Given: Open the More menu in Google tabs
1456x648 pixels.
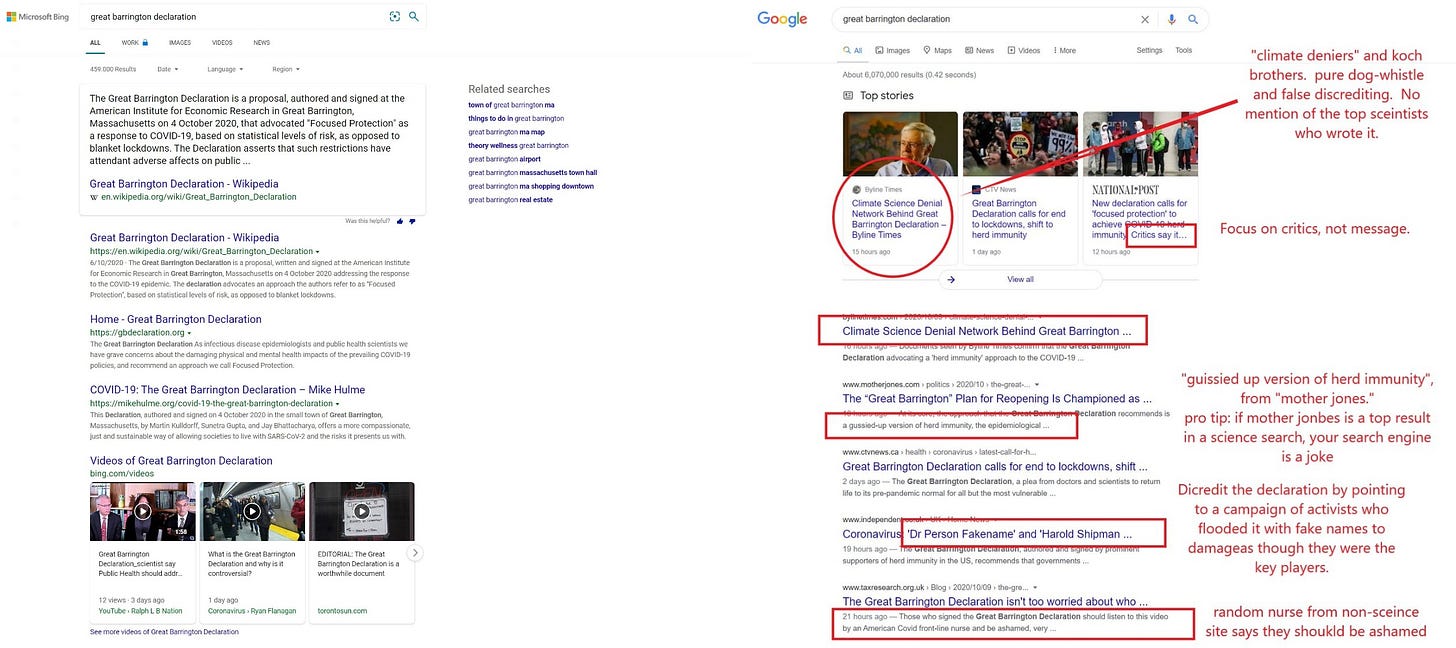Looking at the screenshot, I should (x=1064, y=50).
